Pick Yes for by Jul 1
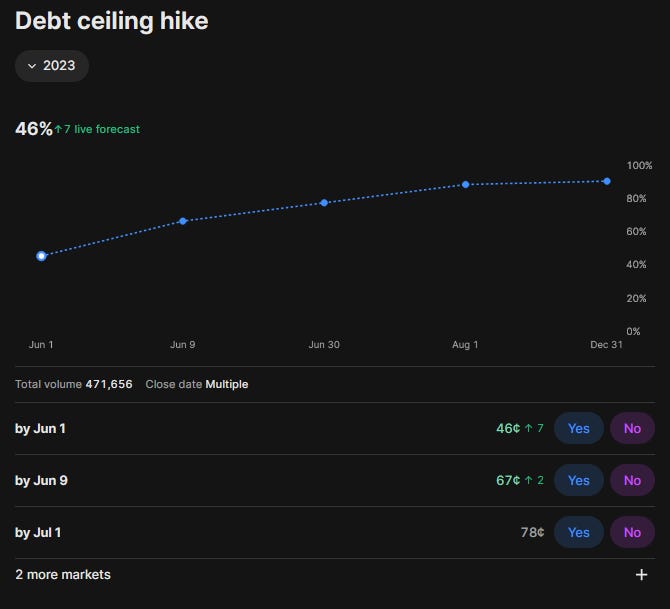The width and height of the screenshot is (670, 609). tap(579, 533)
